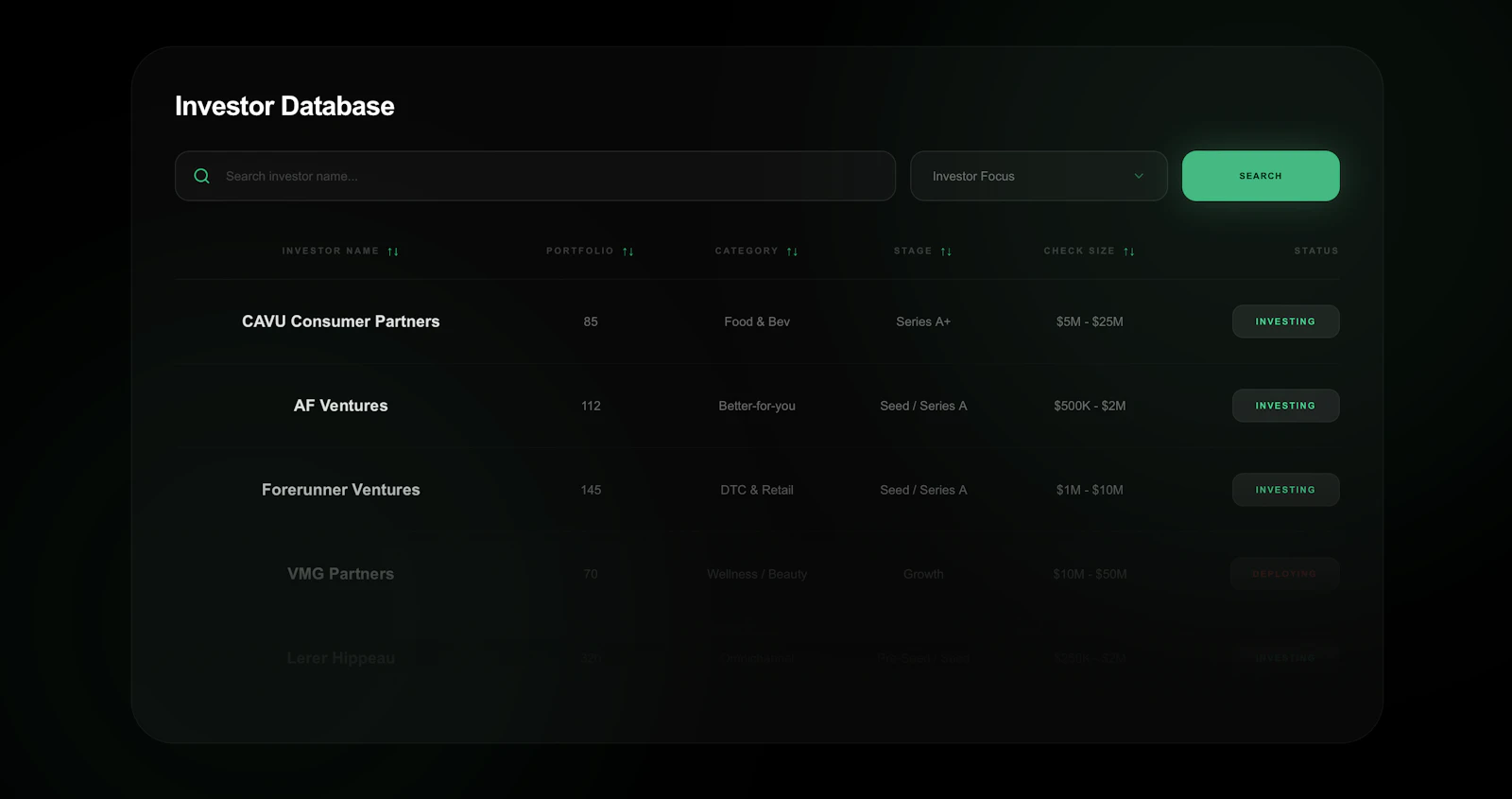Image resolution: width=1512 pixels, height=799 pixels.
Task: Click INVESTING badge for CAVU Consumer Partners
Action: point(1285,321)
